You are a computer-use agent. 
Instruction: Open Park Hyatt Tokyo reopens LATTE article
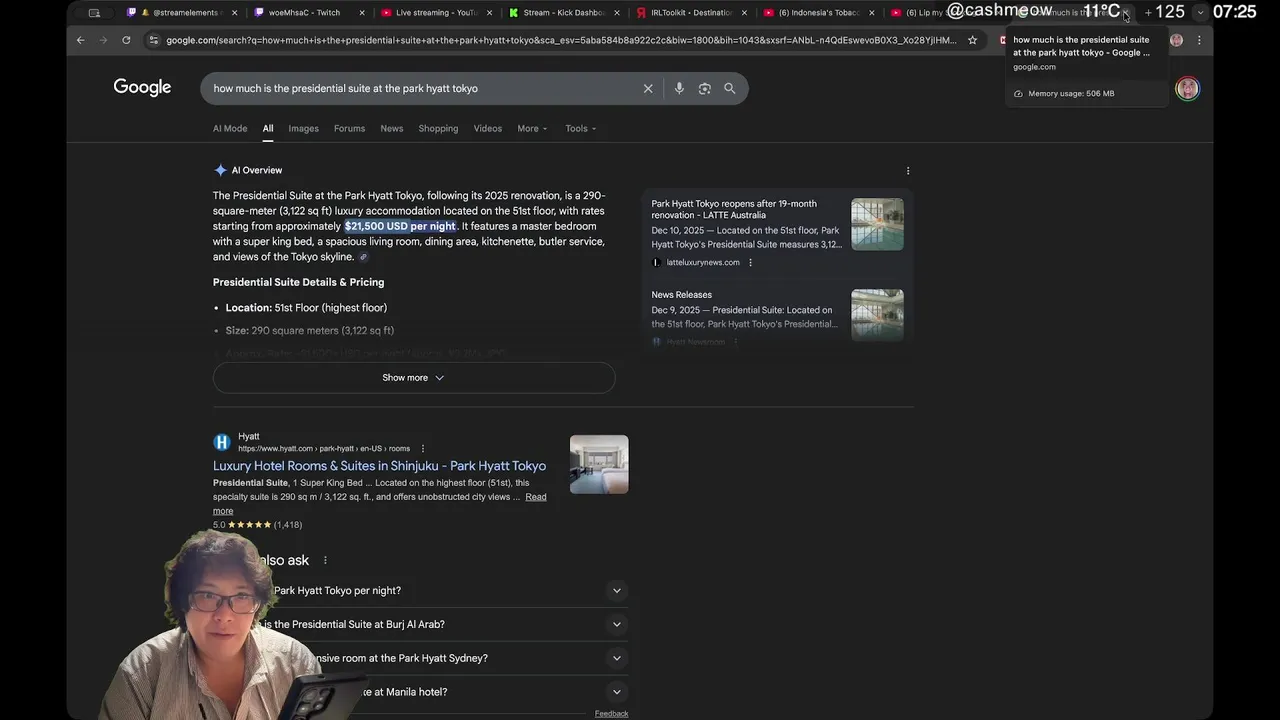[x=734, y=209]
